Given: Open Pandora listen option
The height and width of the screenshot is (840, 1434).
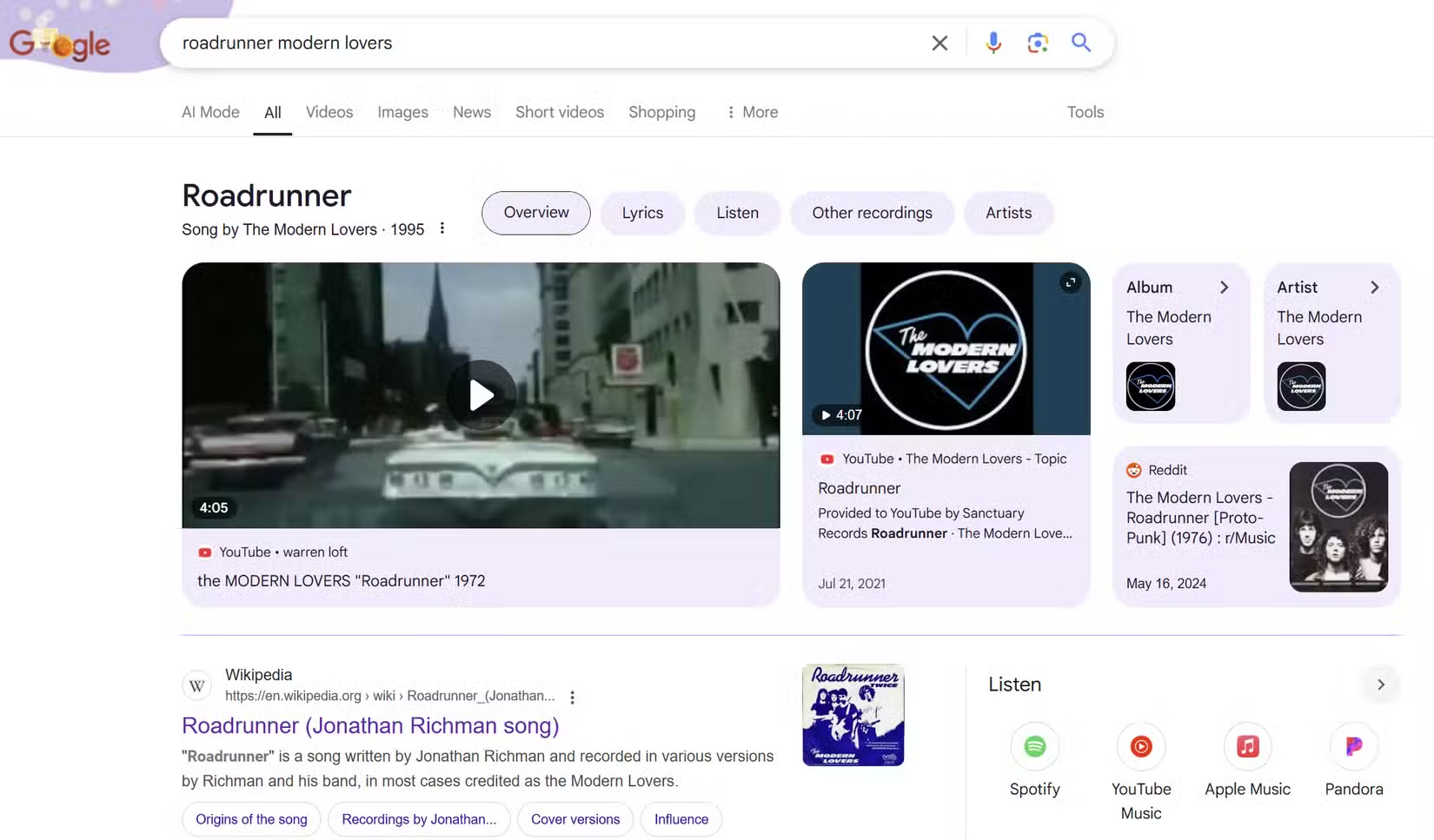Looking at the screenshot, I should point(1353,747).
